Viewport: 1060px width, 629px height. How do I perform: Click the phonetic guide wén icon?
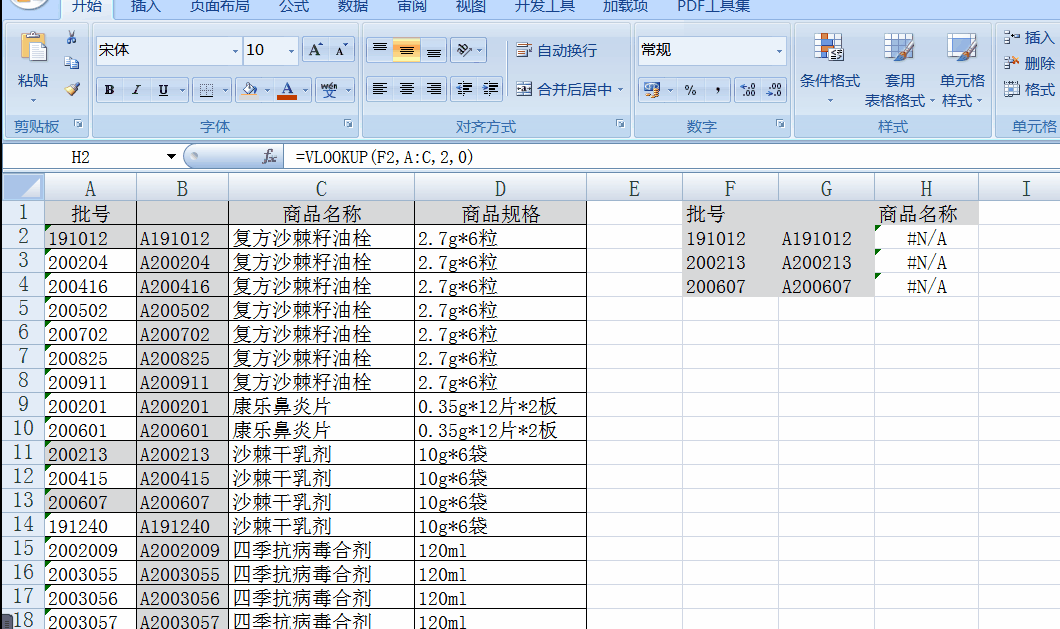click(329, 90)
